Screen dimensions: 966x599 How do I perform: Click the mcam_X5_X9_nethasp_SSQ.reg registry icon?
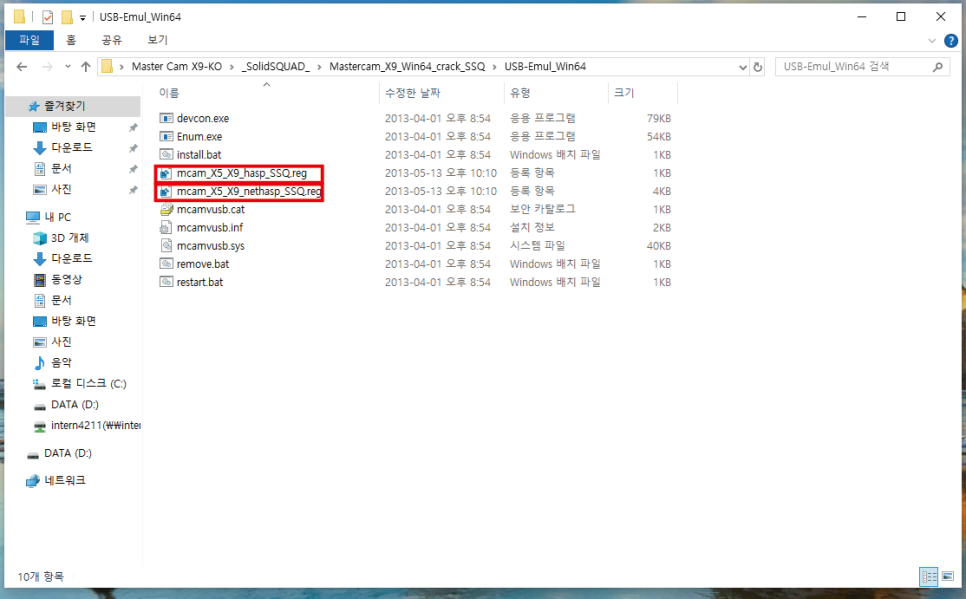[x=166, y=192]
